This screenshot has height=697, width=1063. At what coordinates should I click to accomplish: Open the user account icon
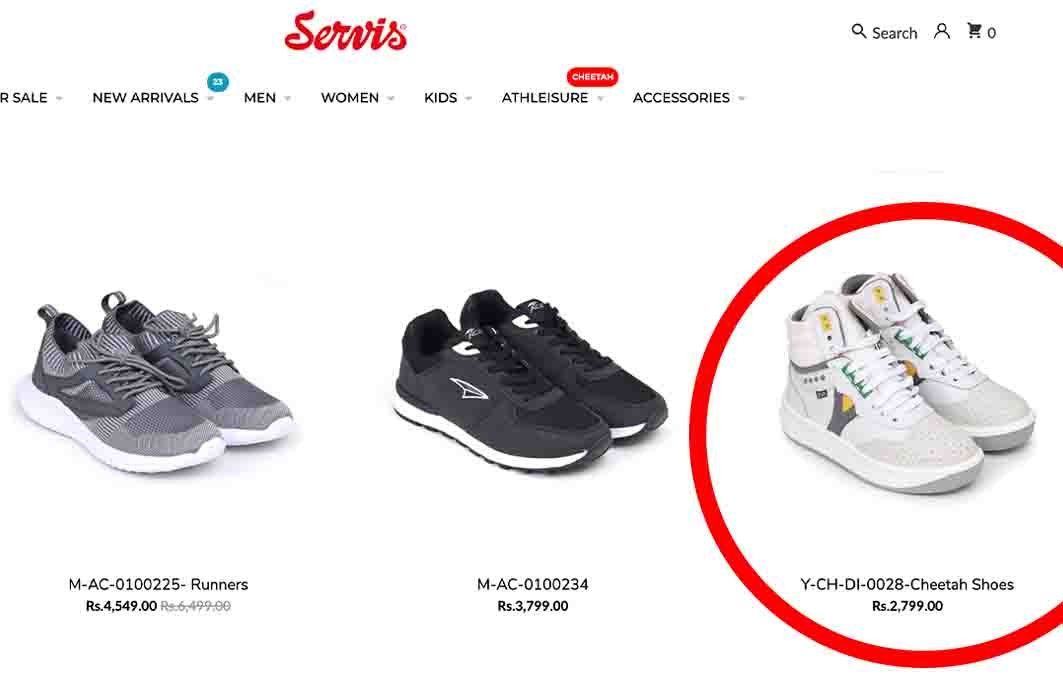click(x=942, y=31)
